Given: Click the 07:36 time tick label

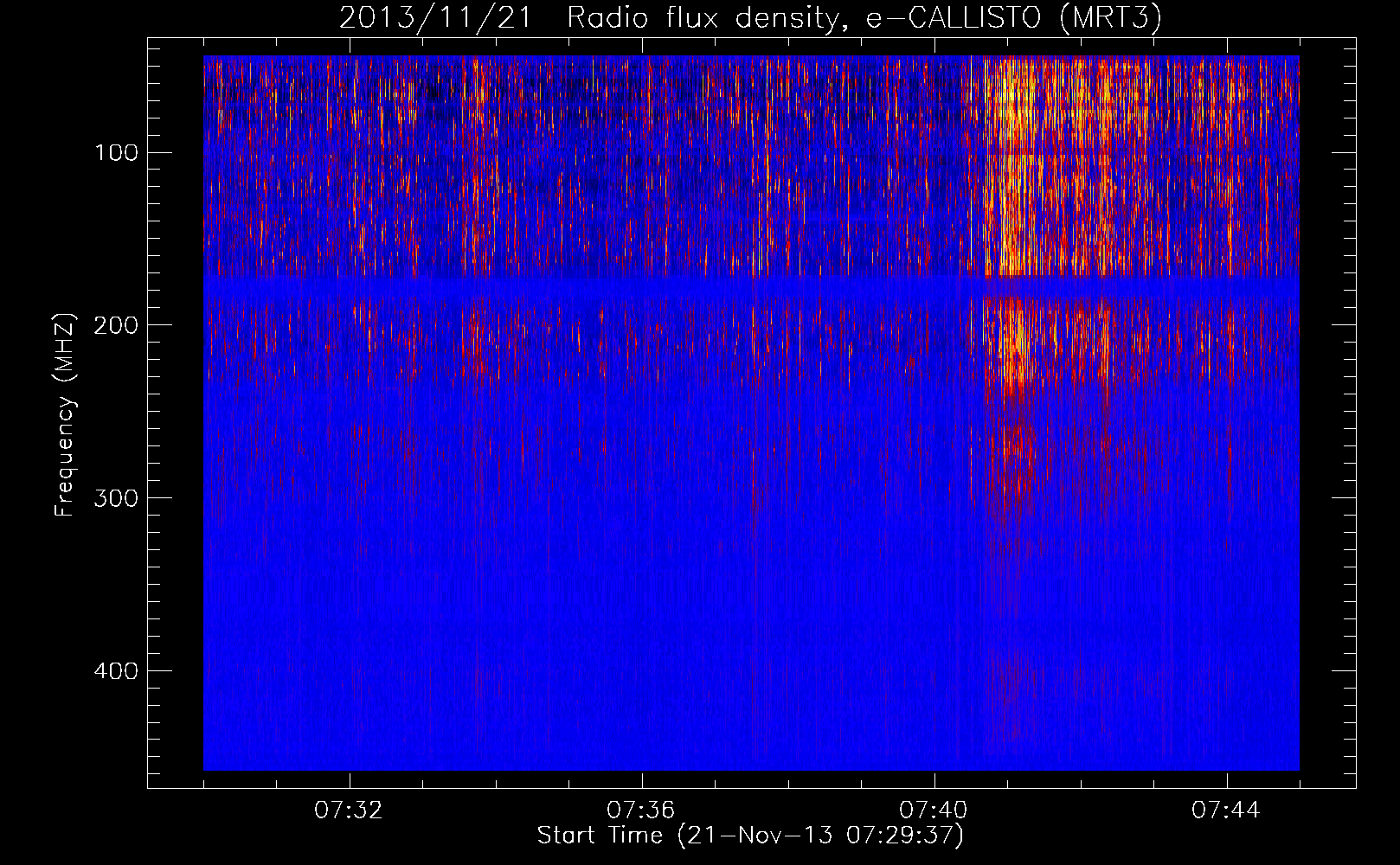Looking at the screenshot, I should [641, 811].
